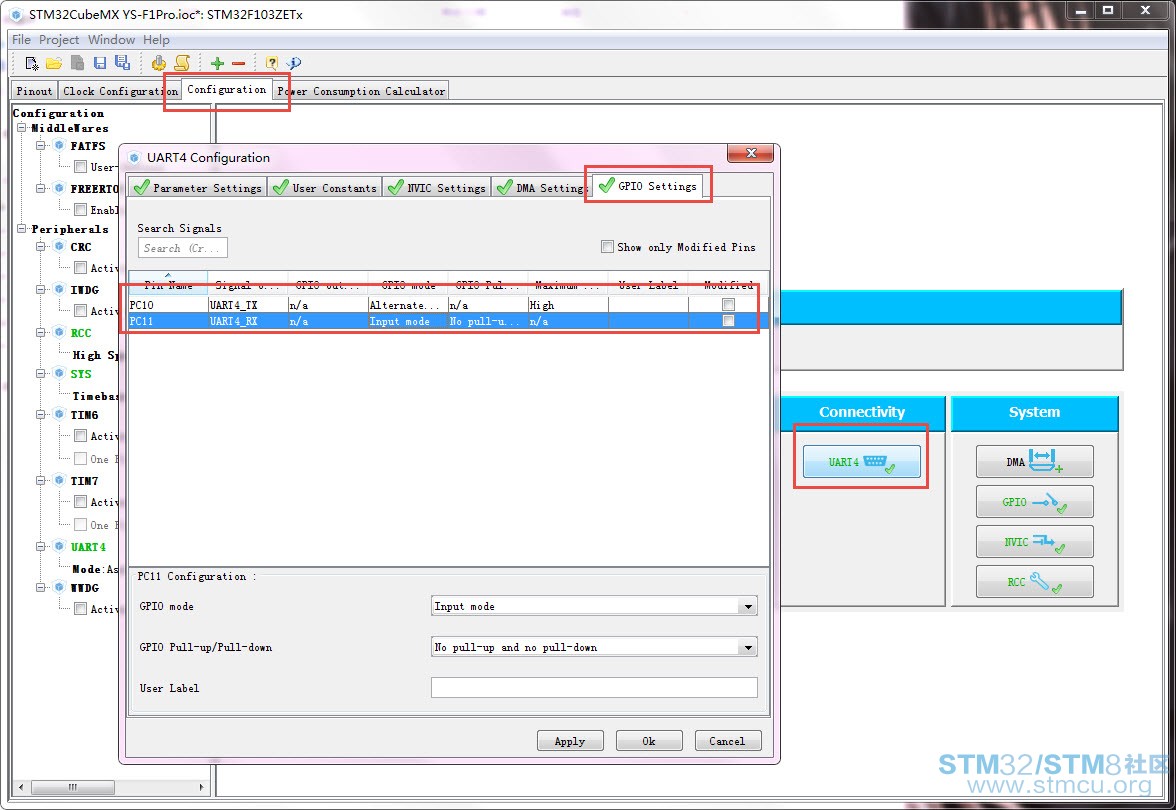
Task: Click the Save Project floppy icon
Action: [x=100, y=63]
